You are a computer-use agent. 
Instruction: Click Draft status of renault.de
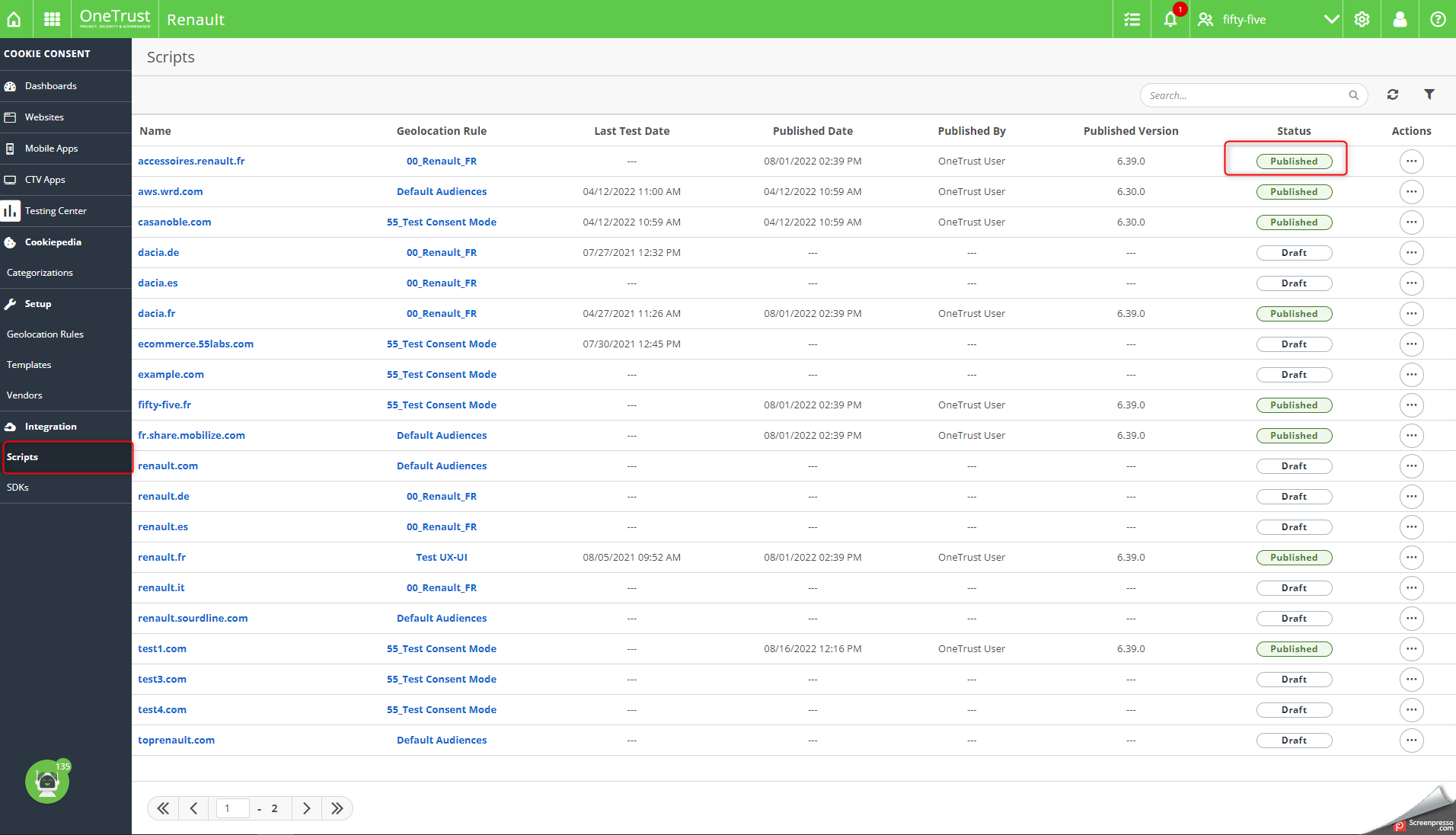1294,497
